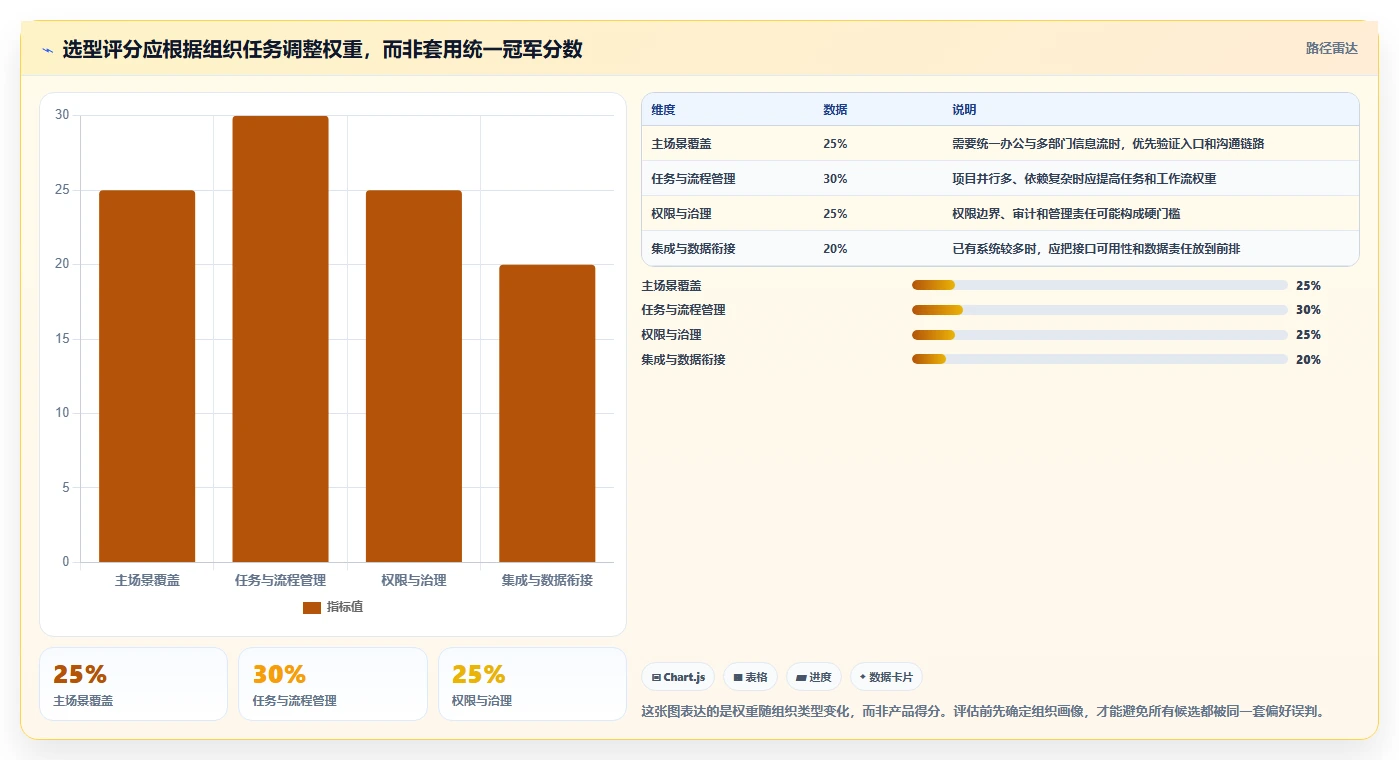Click the 数据卡片 tag chip
The height and width of the screenshot is (760, 1399).
tap(887, 677)
